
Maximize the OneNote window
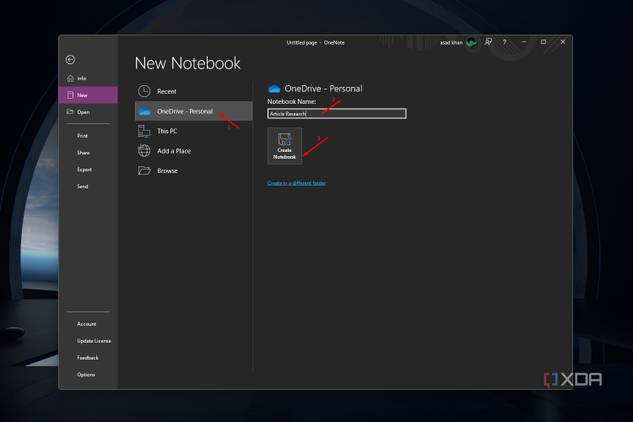click(544, 42)
